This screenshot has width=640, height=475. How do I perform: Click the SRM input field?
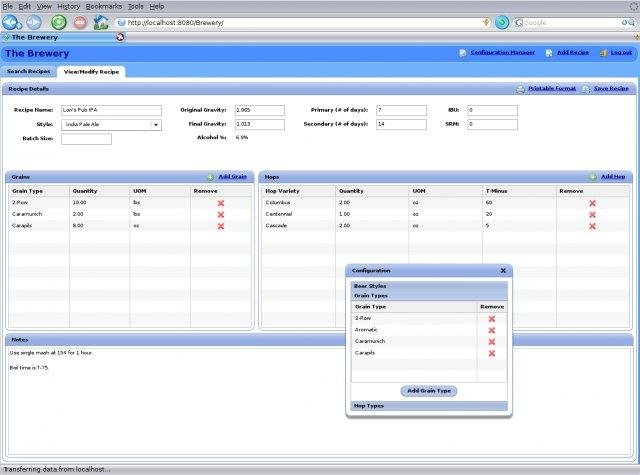(x=492, y=124)
